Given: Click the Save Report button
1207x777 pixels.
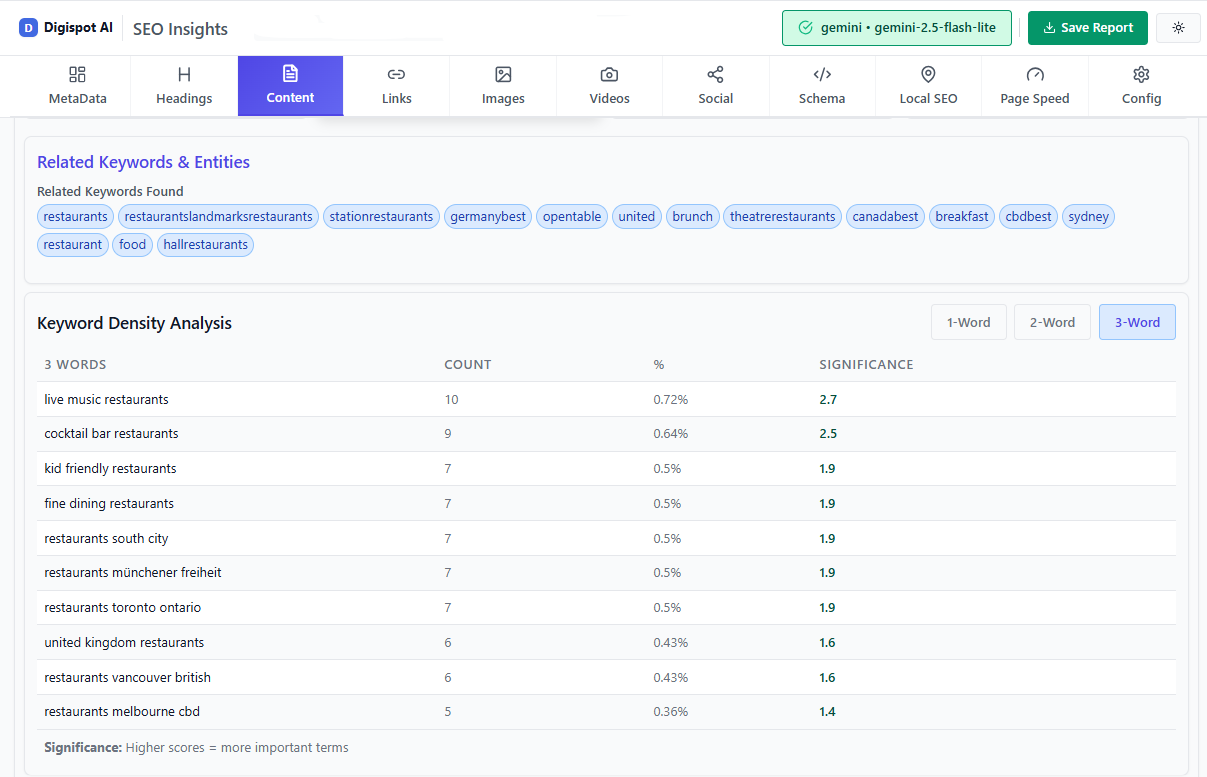Looking at the screenshot, I should click(1087, 27).
